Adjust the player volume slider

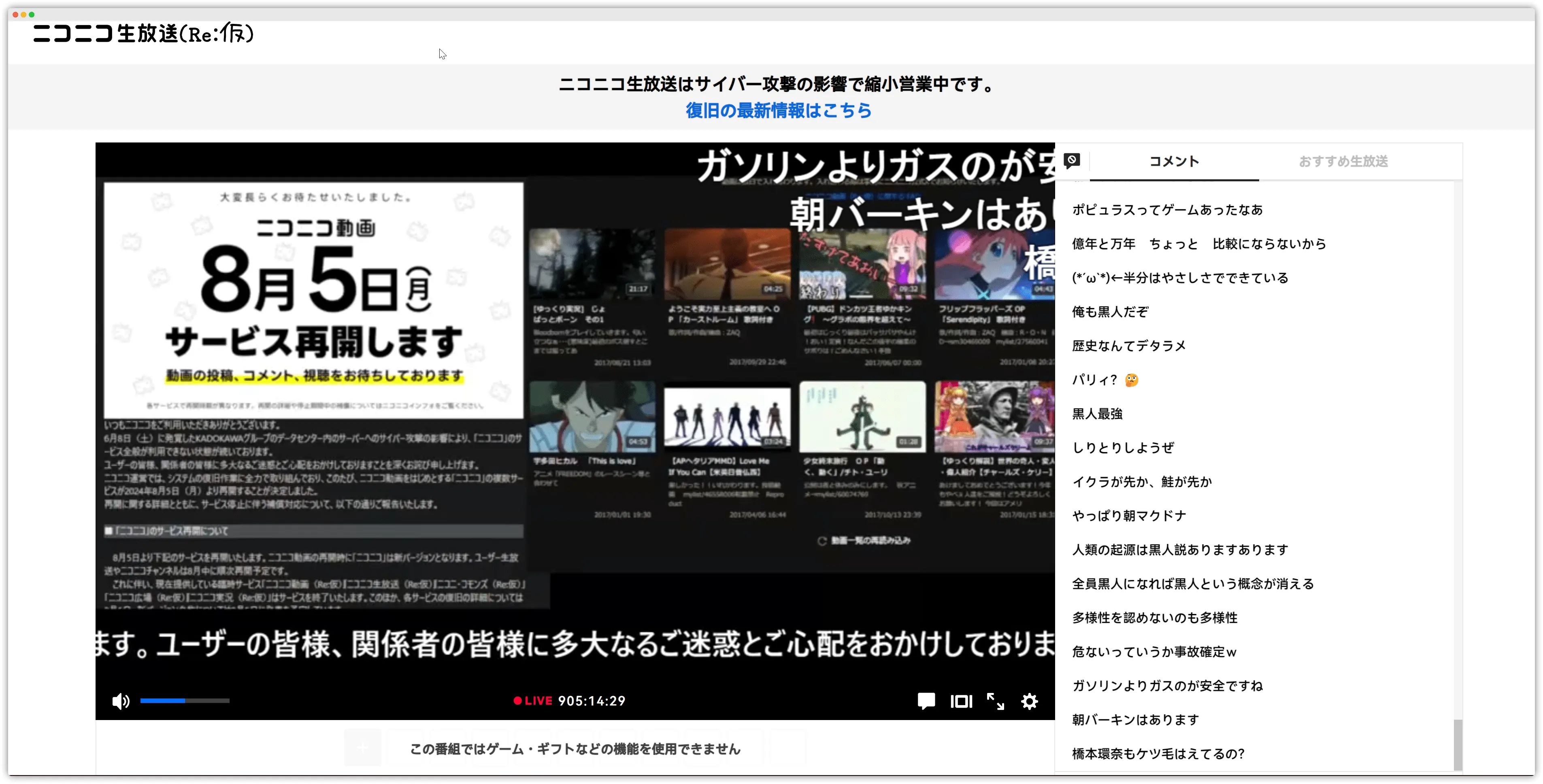point(185,701)
